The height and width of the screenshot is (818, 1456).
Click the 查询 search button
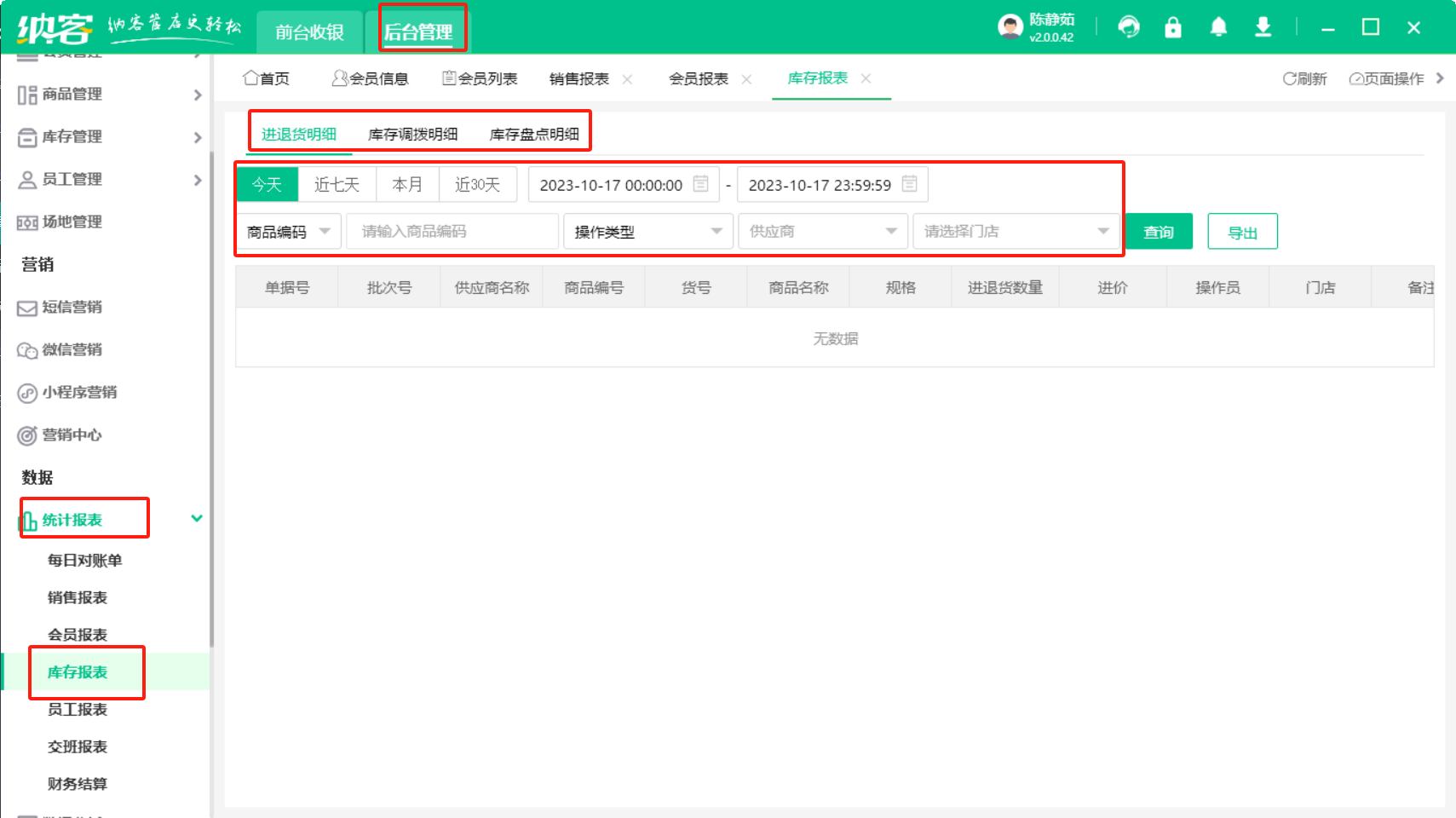pyautogui.click(x=1158, y=232)
